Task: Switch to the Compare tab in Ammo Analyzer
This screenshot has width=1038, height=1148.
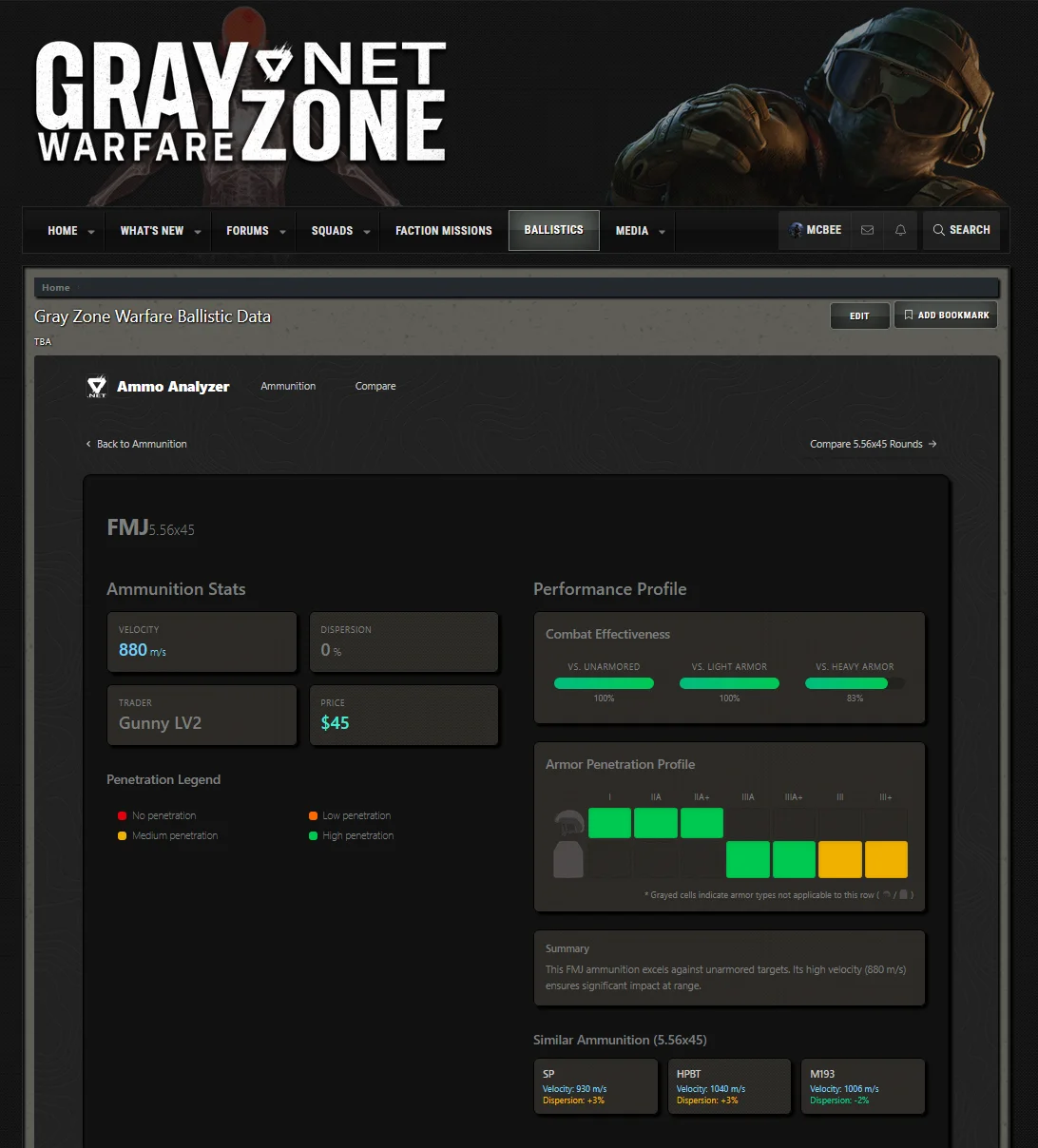Action: [x=375, y=386]
